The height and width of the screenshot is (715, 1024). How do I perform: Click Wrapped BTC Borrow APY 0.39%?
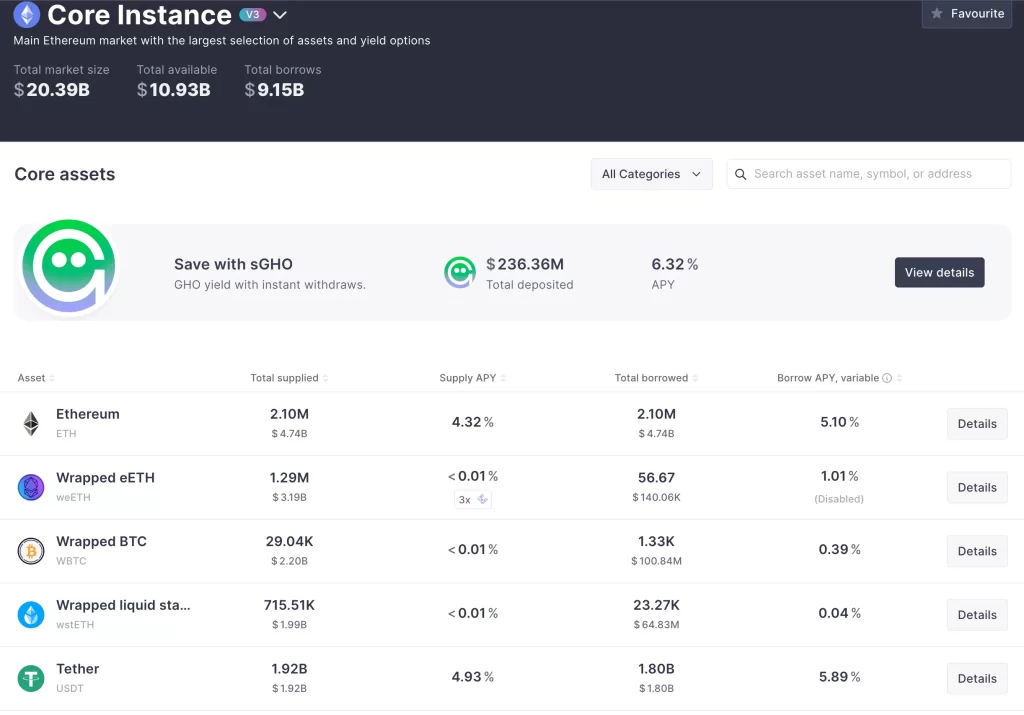click(x=839, y=549)
